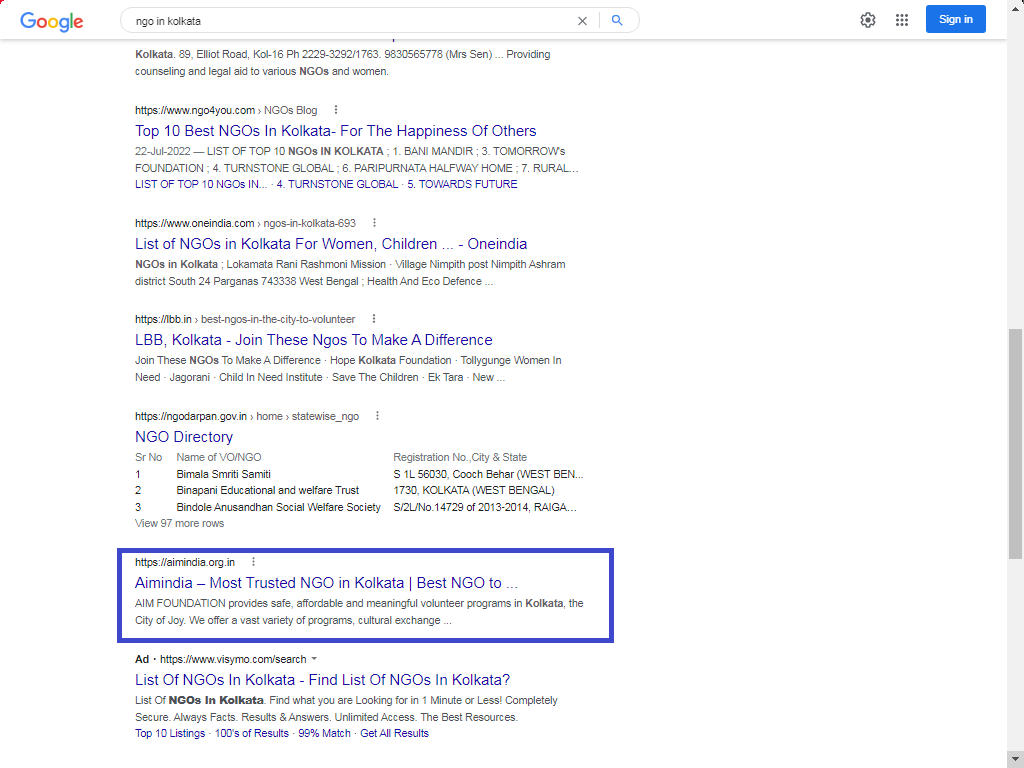Click the Google logo

52,21
